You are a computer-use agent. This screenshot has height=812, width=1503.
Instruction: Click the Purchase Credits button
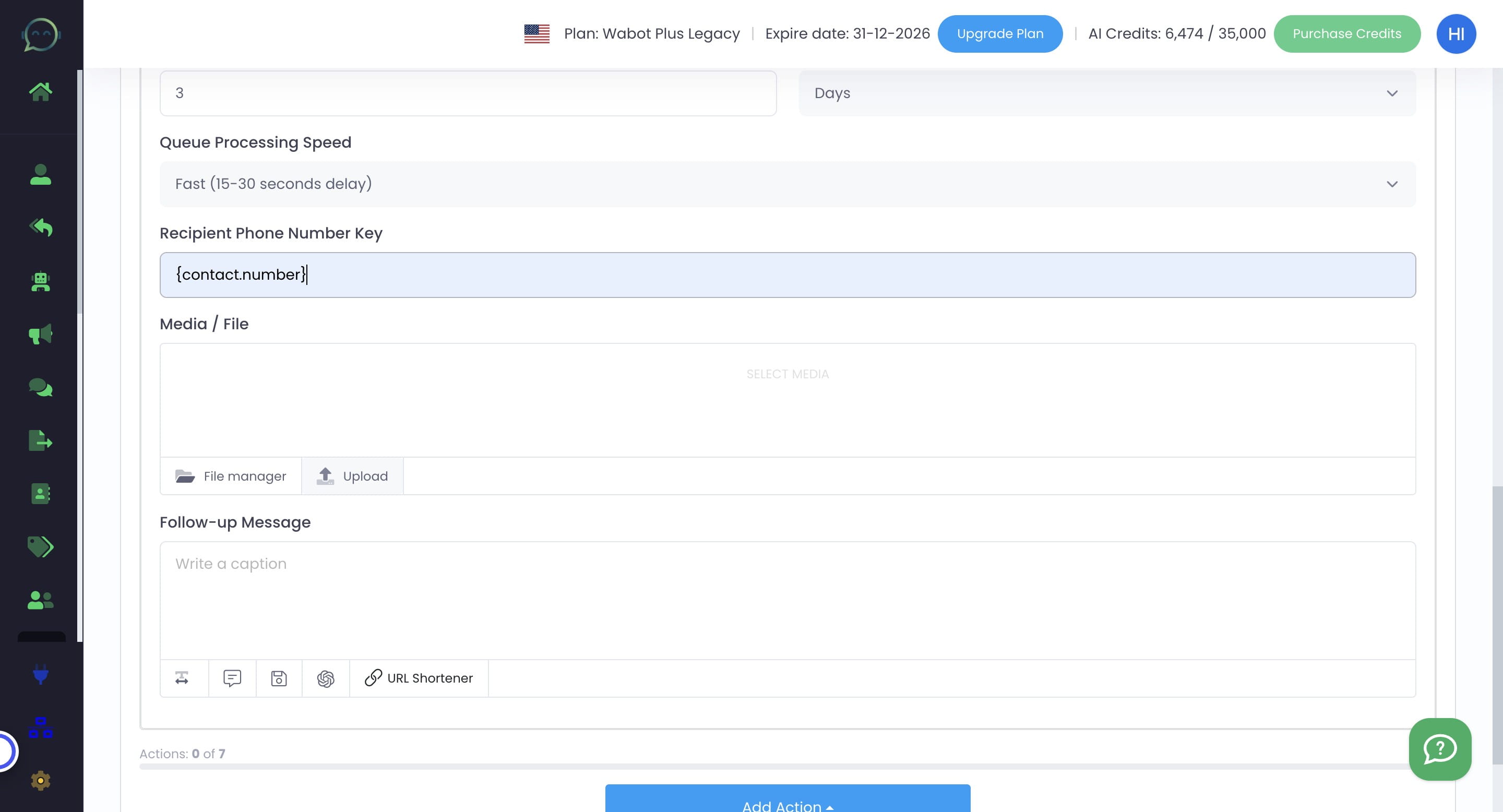[1346, 34]
